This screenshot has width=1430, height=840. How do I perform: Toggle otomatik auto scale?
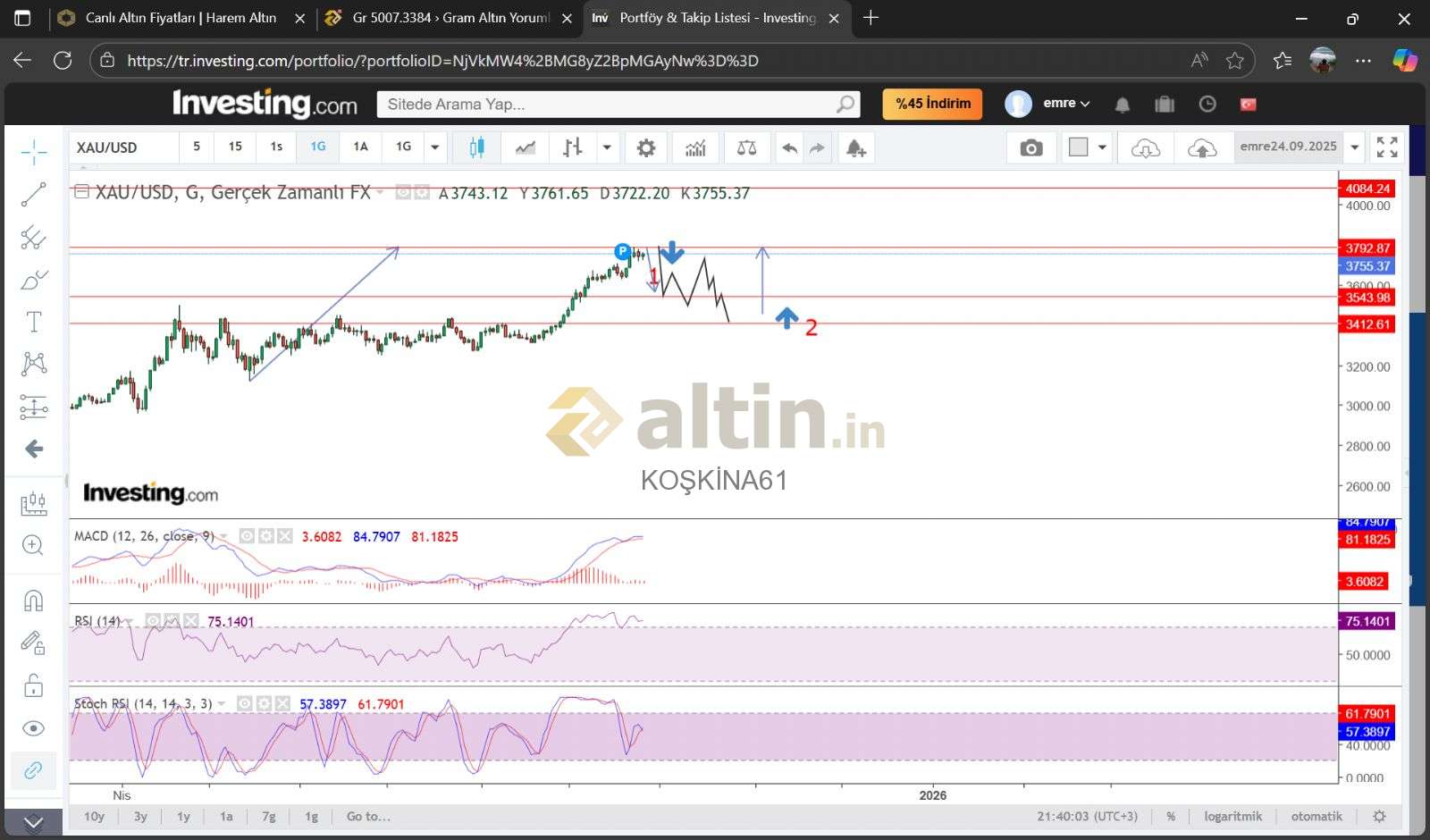click(x=1316, y=816)
